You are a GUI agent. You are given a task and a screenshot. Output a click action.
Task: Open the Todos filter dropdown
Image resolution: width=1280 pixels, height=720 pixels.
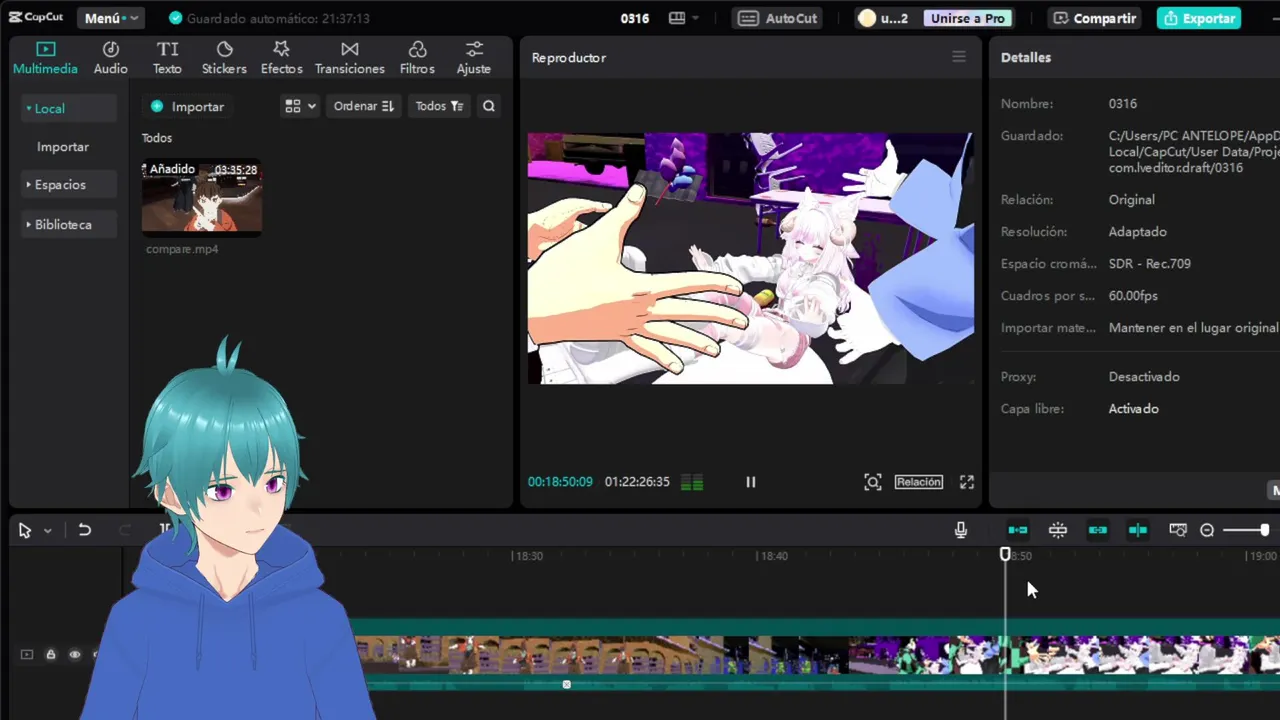coord(439,106)
